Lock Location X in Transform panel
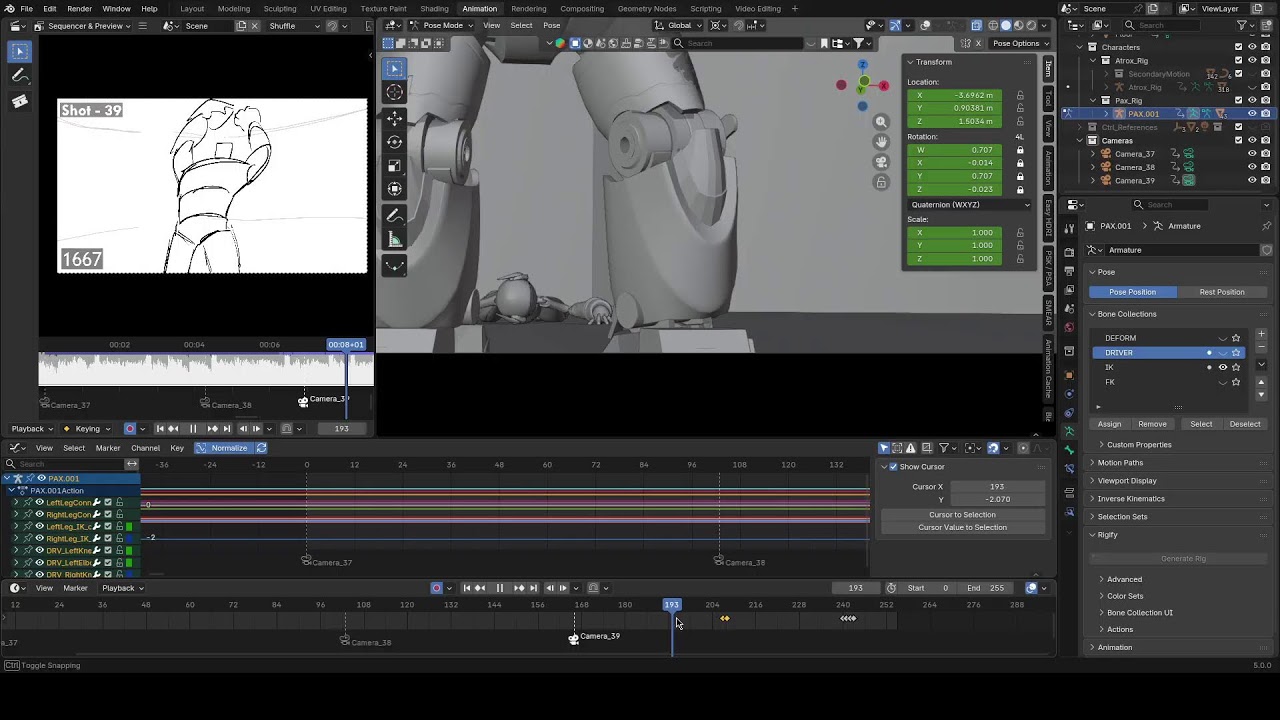 [1020, 95]
